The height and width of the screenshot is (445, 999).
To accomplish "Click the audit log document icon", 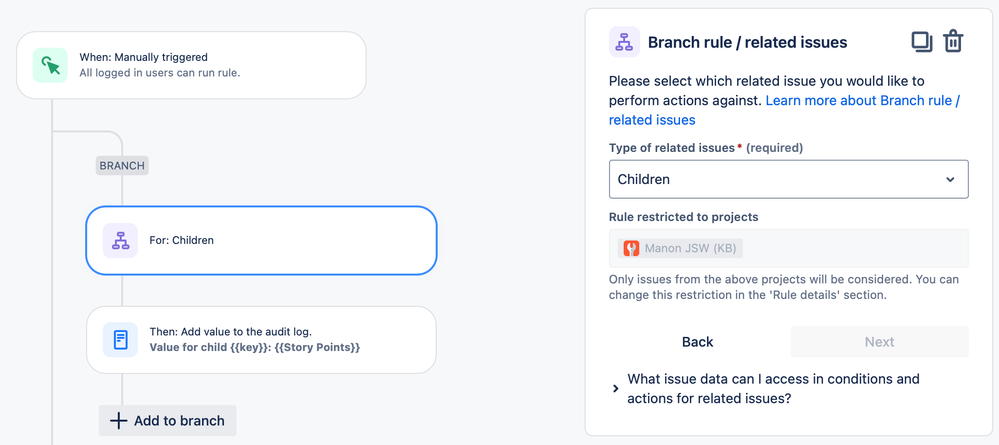I will [x=120, y=340].
